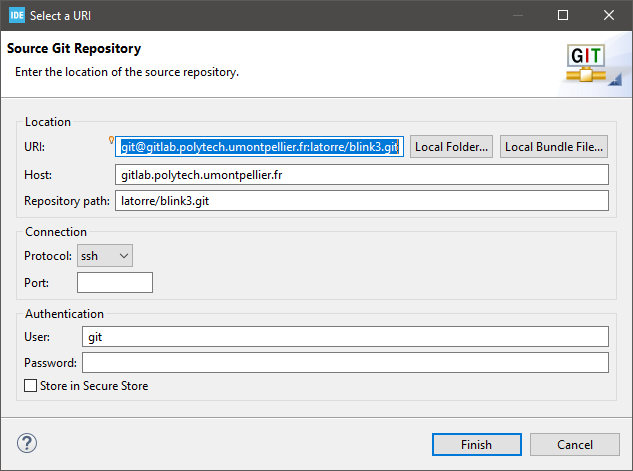Click the IDE application icon in title bar

(17, 15)
